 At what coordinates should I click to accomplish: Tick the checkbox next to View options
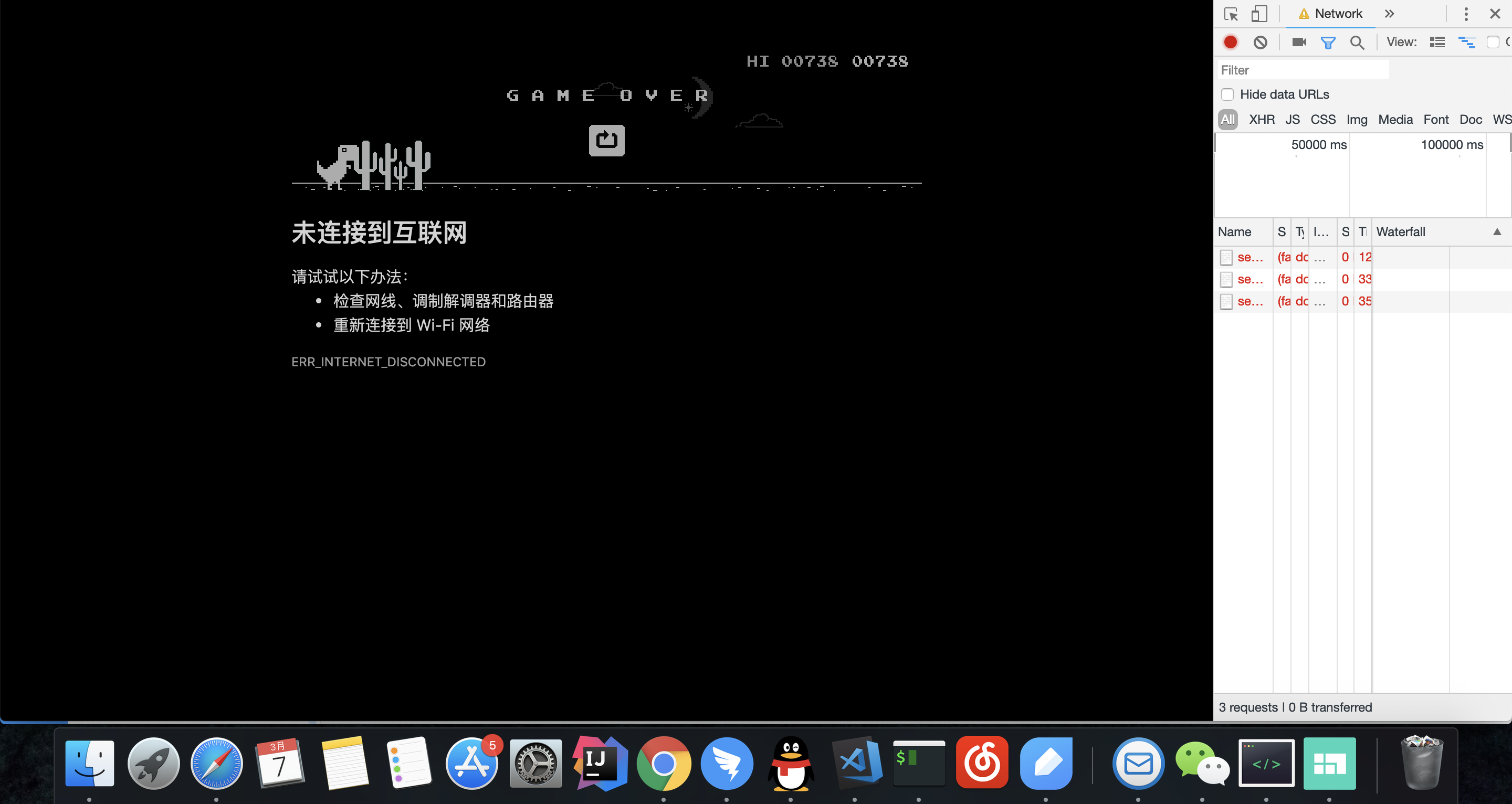1493,43
